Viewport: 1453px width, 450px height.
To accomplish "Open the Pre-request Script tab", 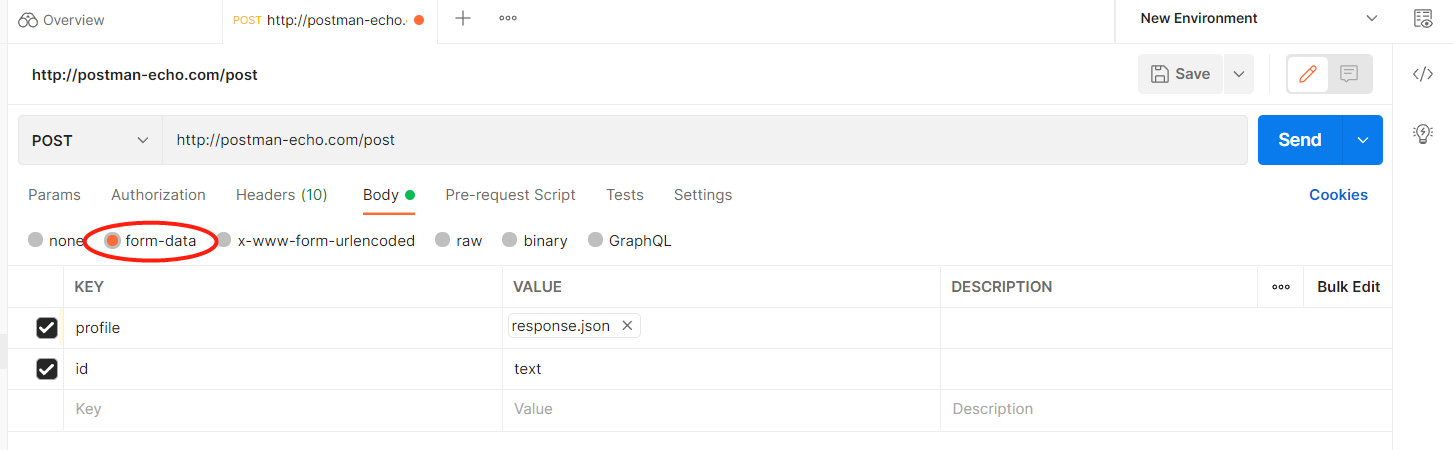I will 510,195.
